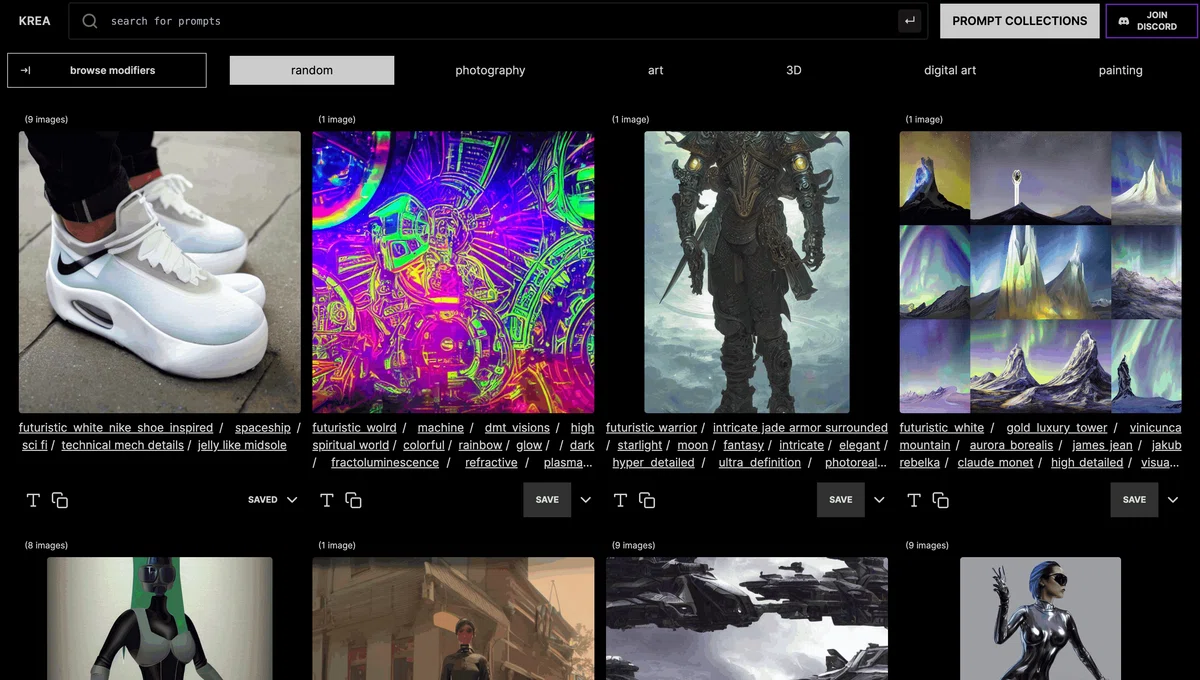Save the gold luxury tower prompt
The width and height of the screenshot is (1200, 680).
(1134, 500)
